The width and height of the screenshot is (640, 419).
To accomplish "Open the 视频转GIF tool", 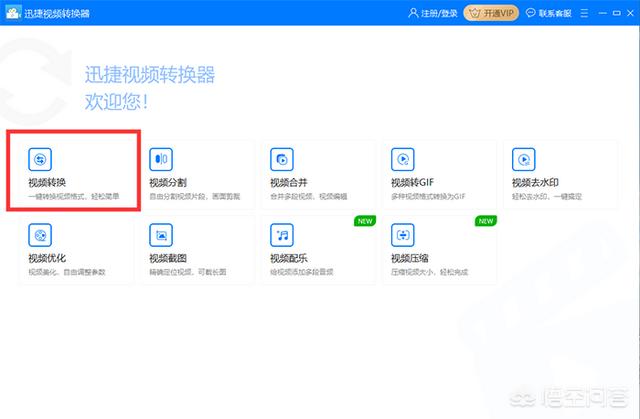I will pos(438,173).
